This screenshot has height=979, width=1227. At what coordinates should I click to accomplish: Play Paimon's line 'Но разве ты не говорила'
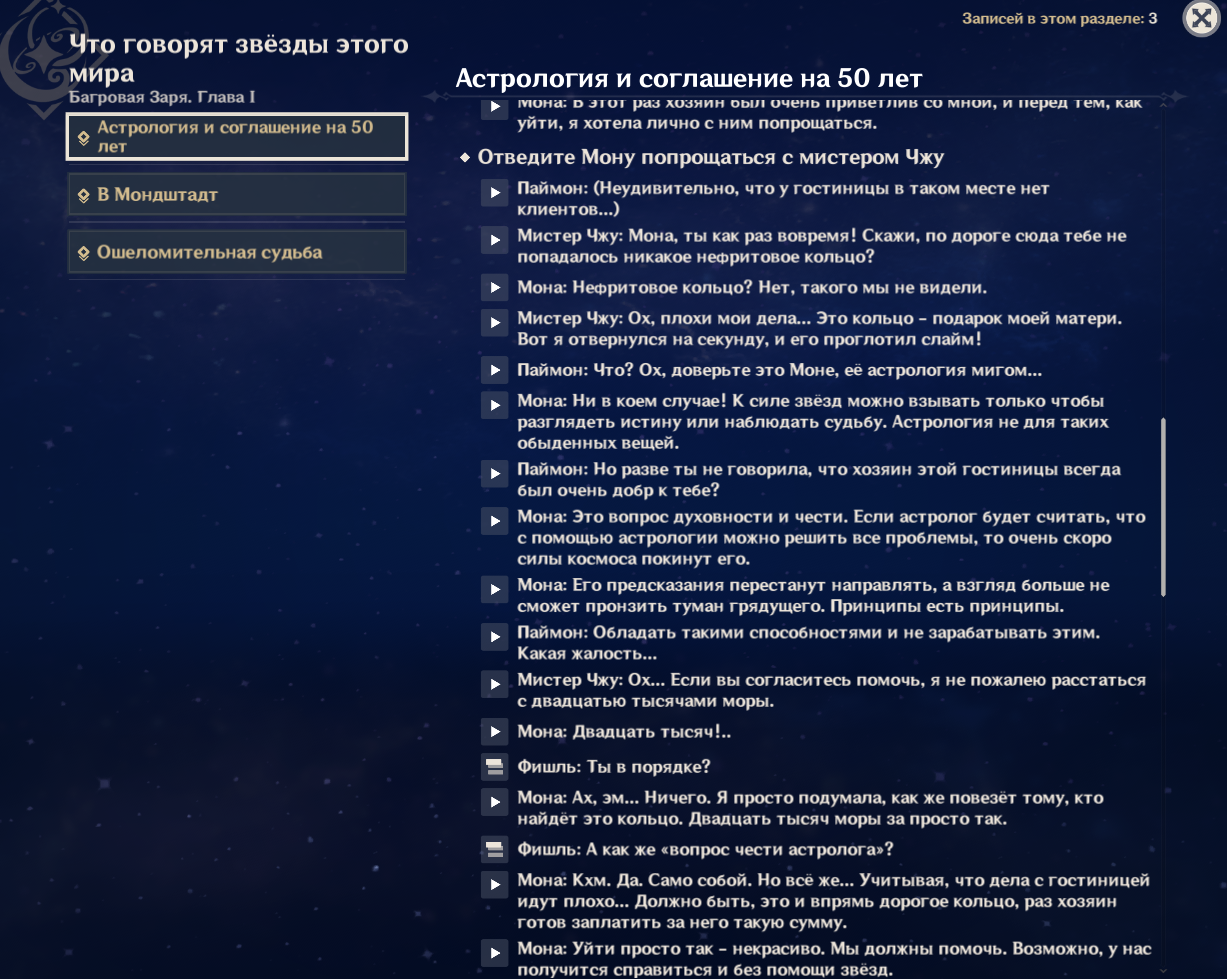coord(494,472)
